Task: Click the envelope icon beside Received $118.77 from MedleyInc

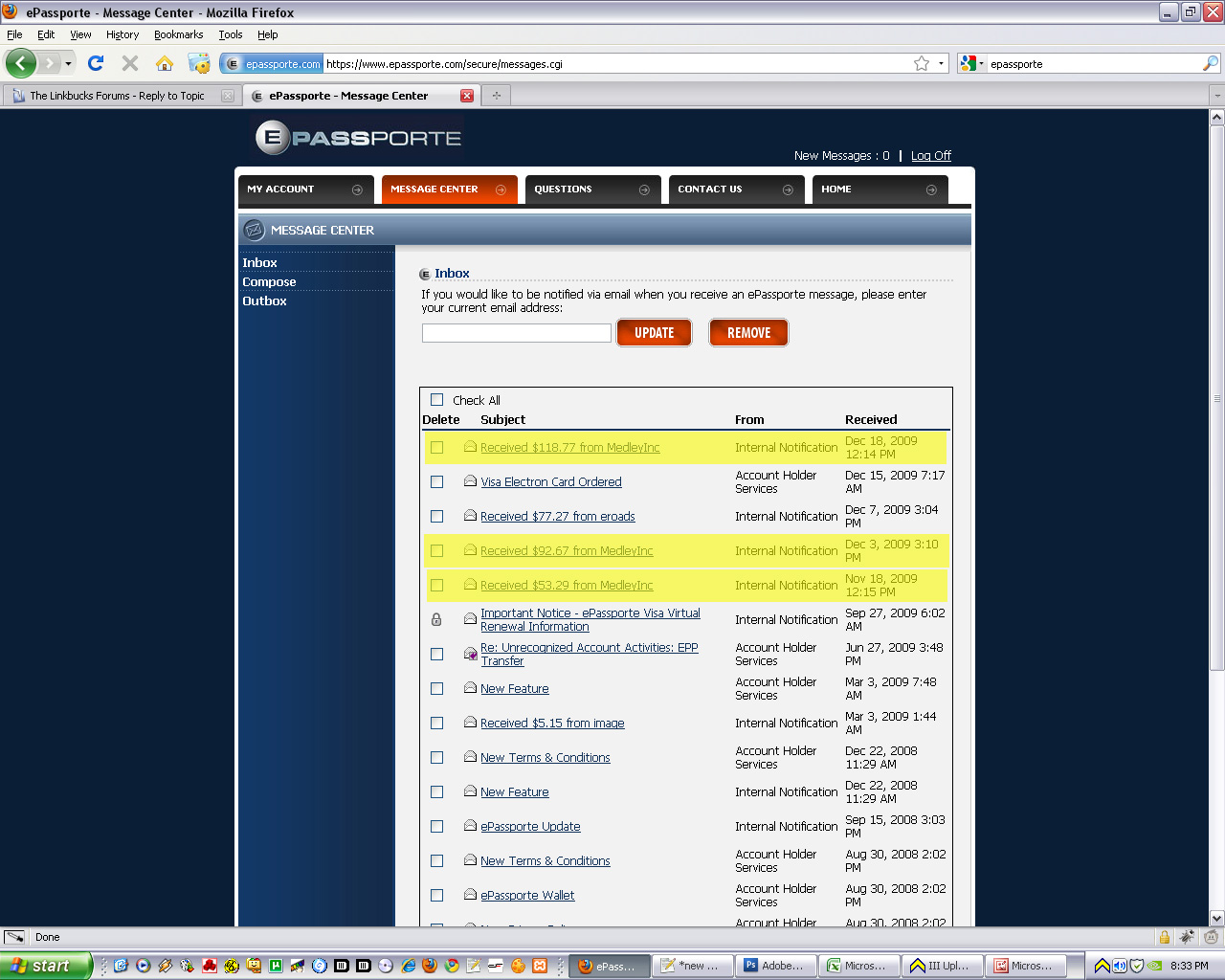Action: 470,447
